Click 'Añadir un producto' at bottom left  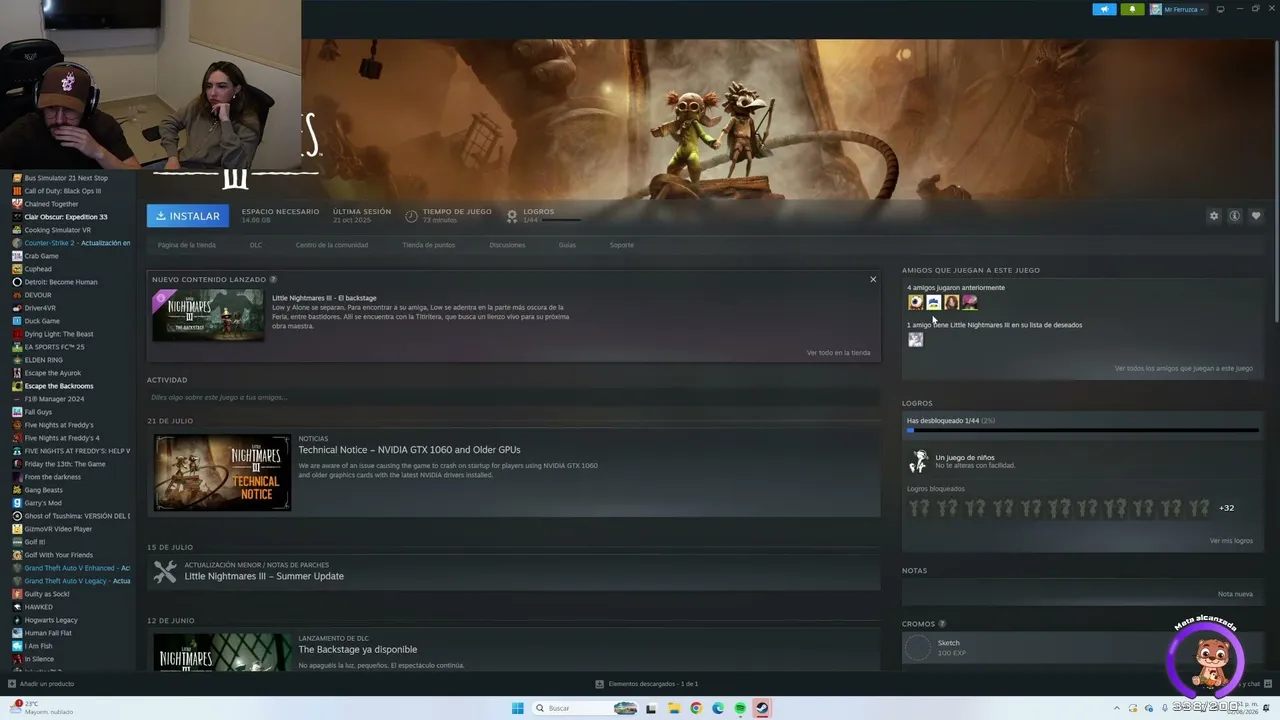pos(47,684)
